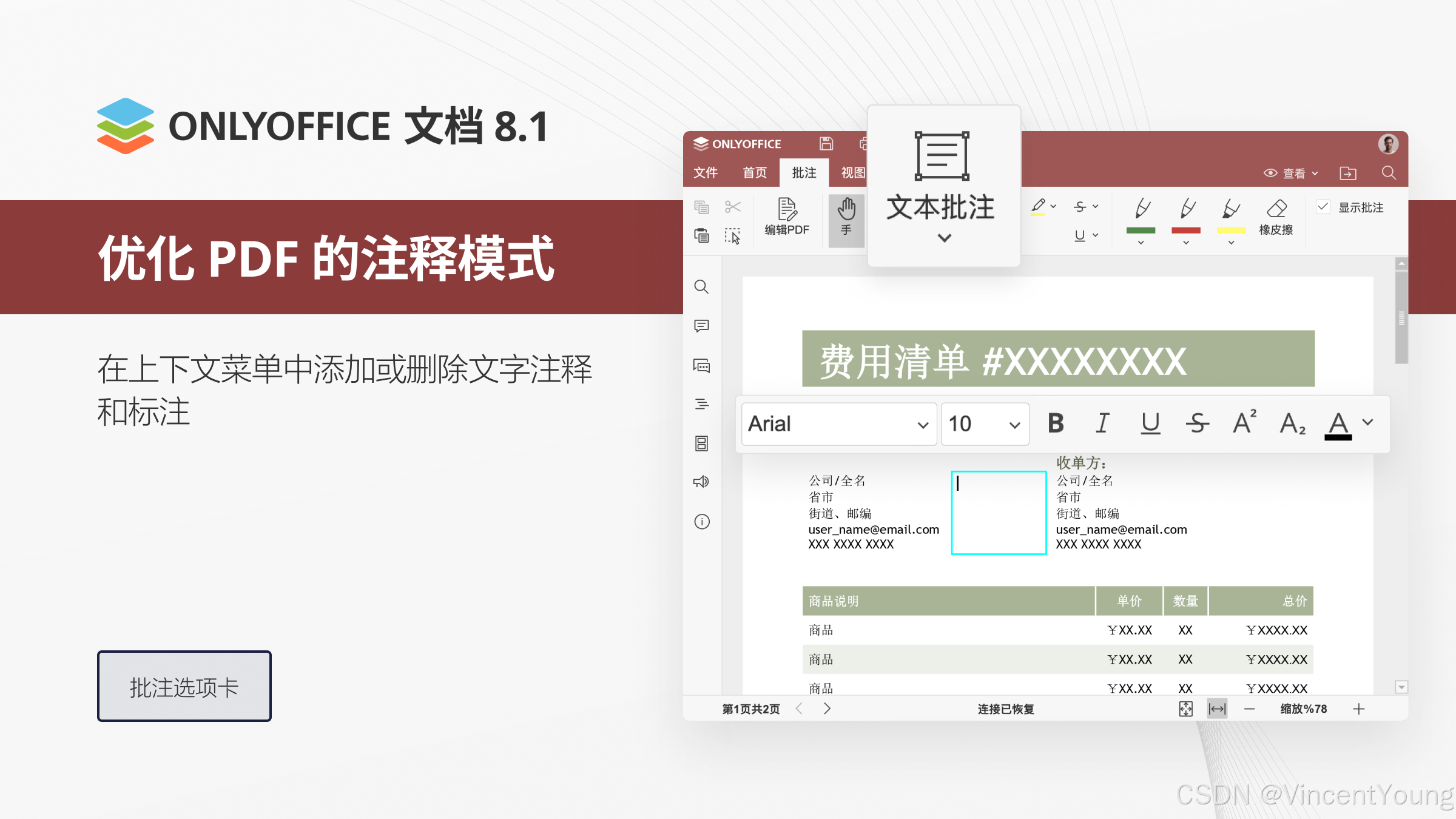Click the 文本批注 text annotation icon
This screenshot has width=1456, height=819.
coord(942,156)
